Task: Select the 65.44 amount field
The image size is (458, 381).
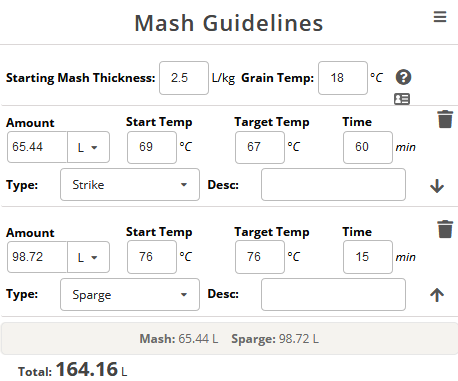Action: [x=37, y=147]
